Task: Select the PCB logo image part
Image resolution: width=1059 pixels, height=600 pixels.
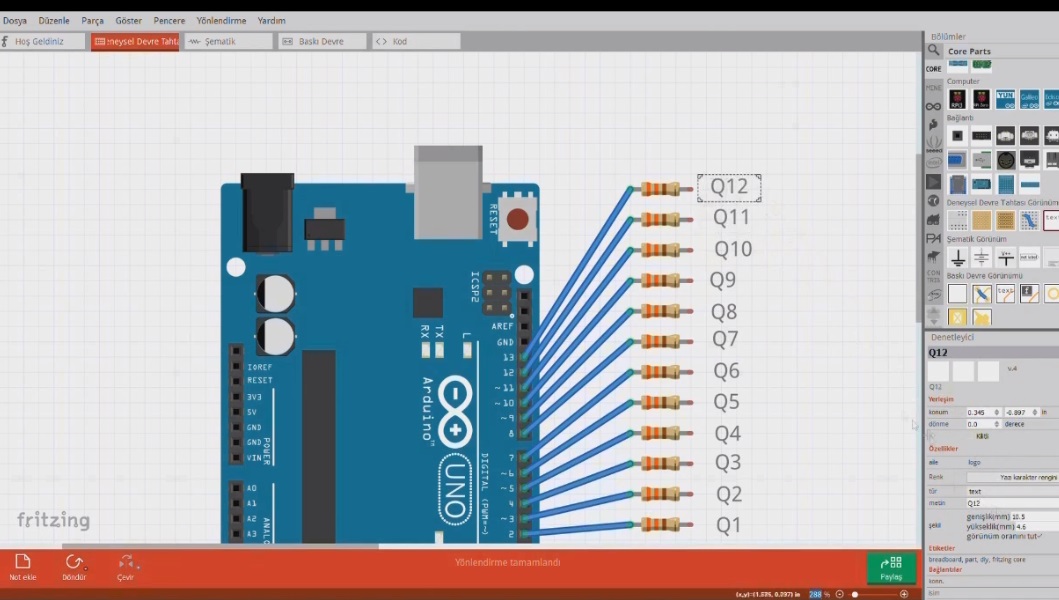Action: 1029,293
